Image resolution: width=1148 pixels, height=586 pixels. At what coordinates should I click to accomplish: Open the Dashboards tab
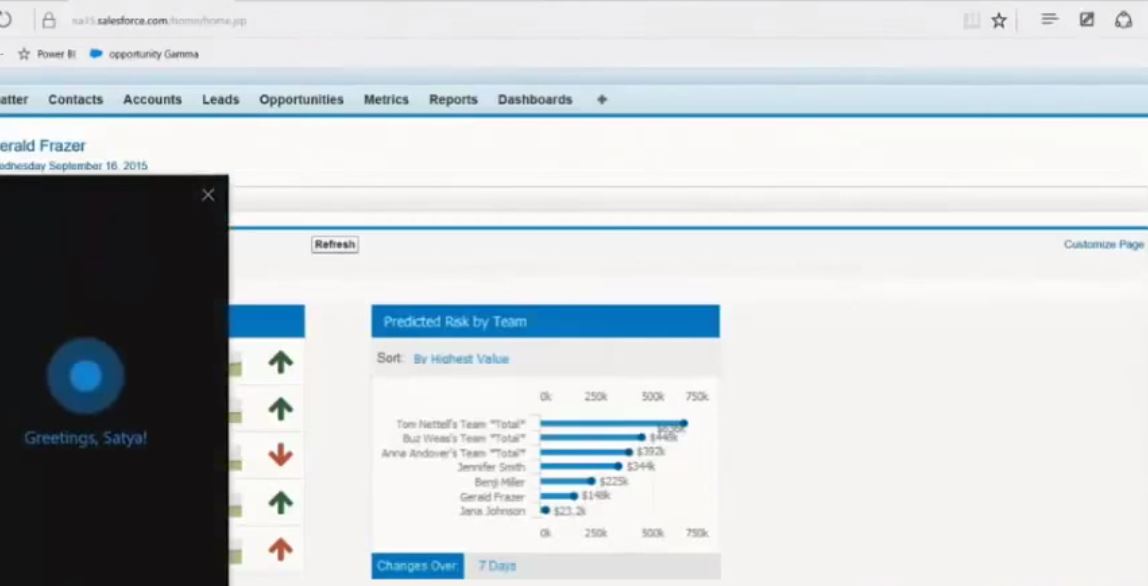pos(534,100)
